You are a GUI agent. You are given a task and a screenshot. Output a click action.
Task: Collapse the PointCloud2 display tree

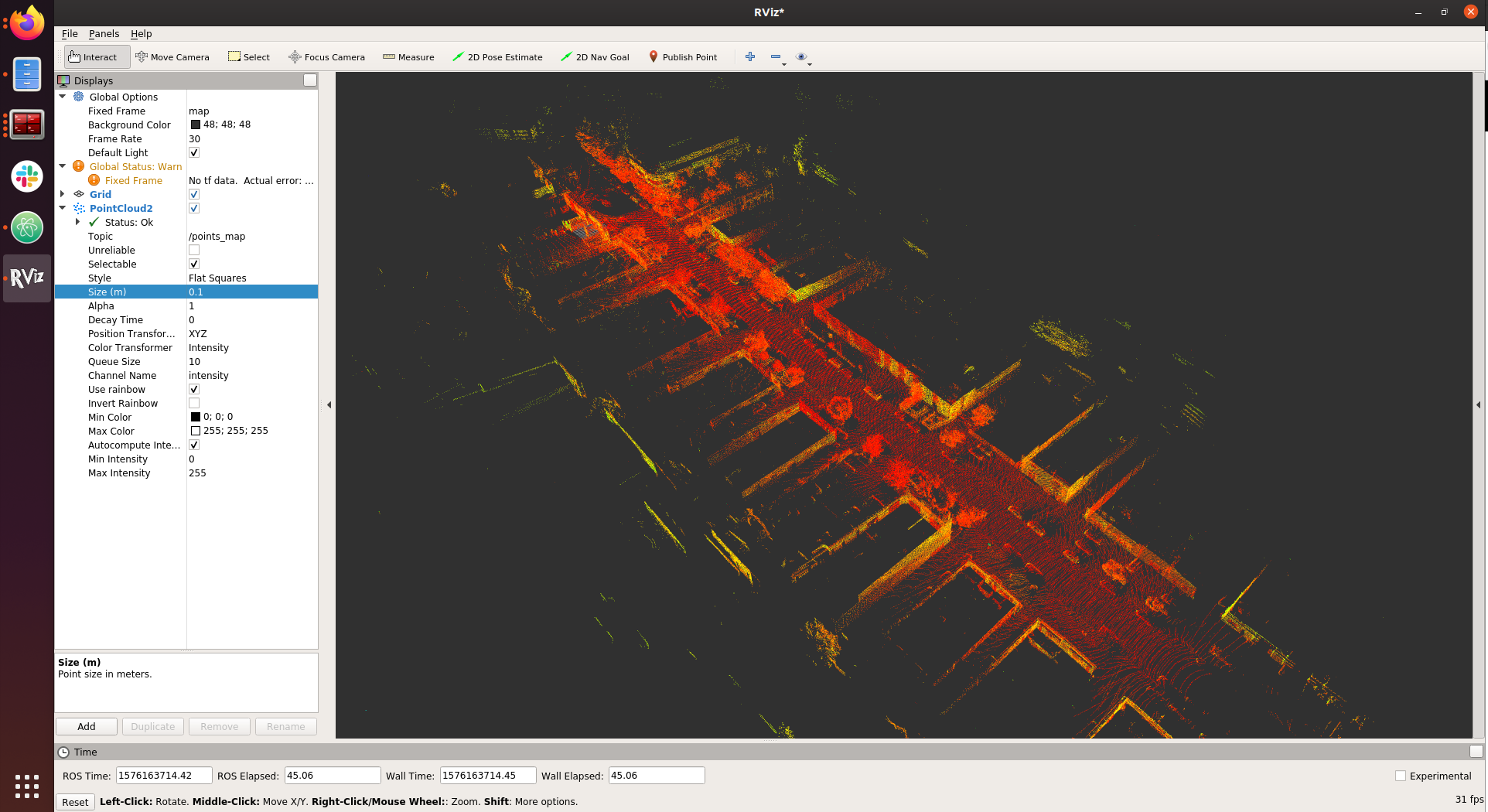[x=63, y=208]
